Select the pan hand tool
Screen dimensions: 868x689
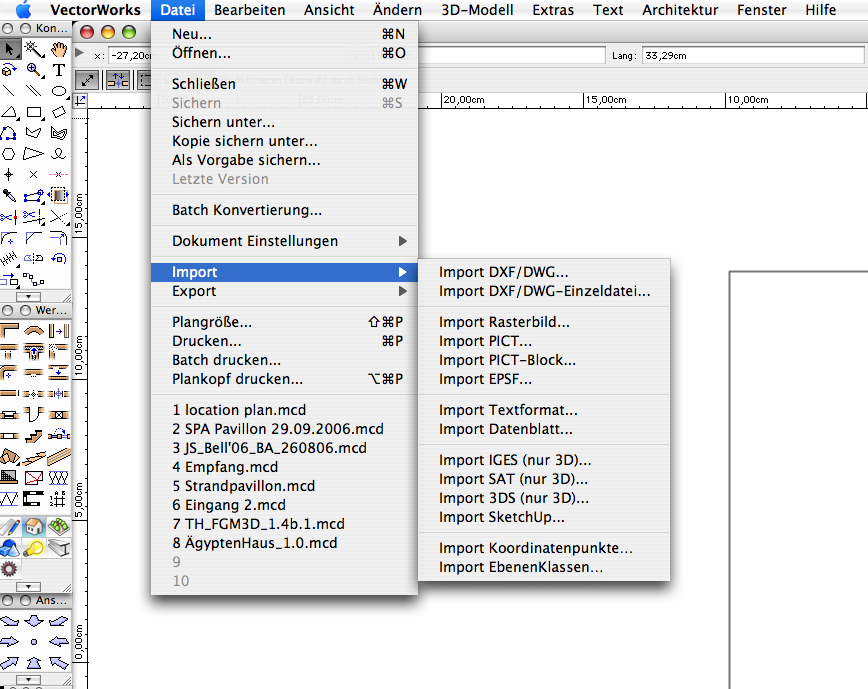tap(59, 49)
